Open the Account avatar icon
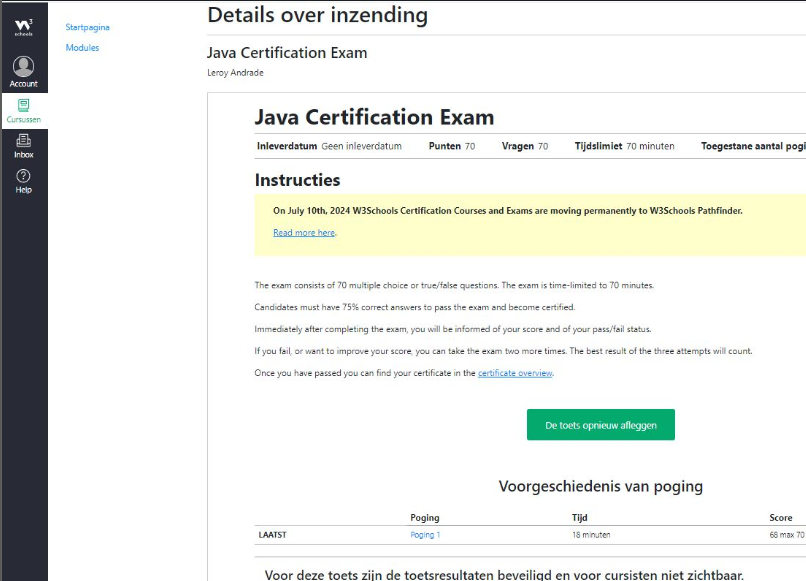The height and width of the screenshot is (581, 806). tap(23, 67)
